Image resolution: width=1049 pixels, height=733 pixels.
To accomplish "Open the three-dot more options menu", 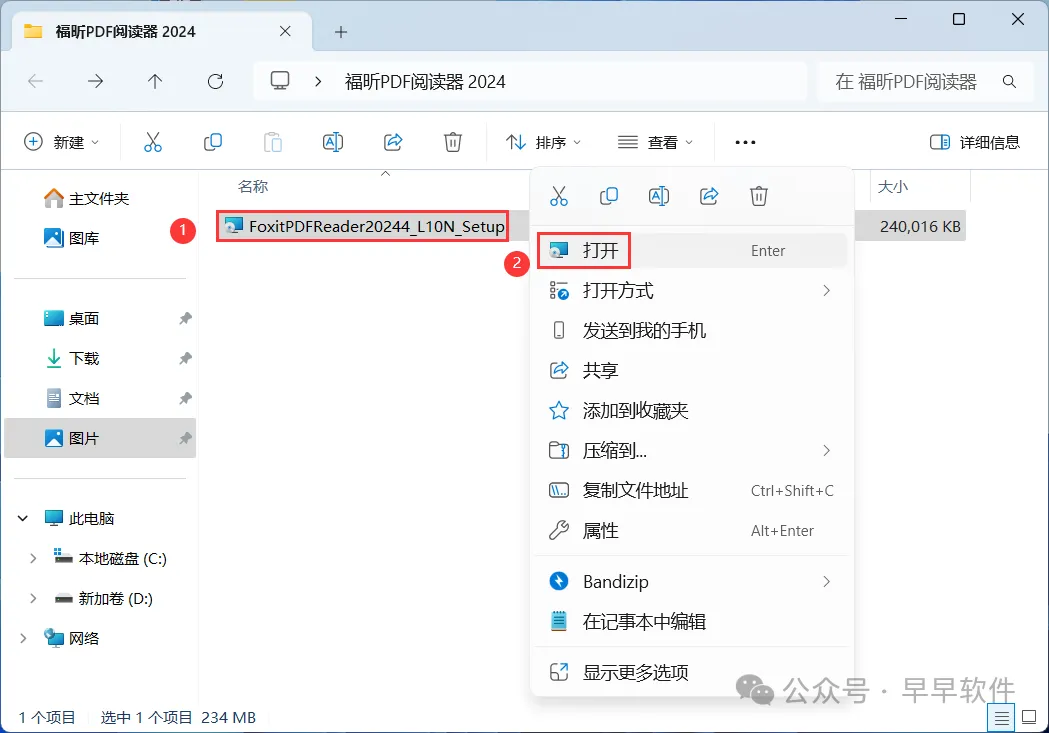I will [x=745, y=142].
